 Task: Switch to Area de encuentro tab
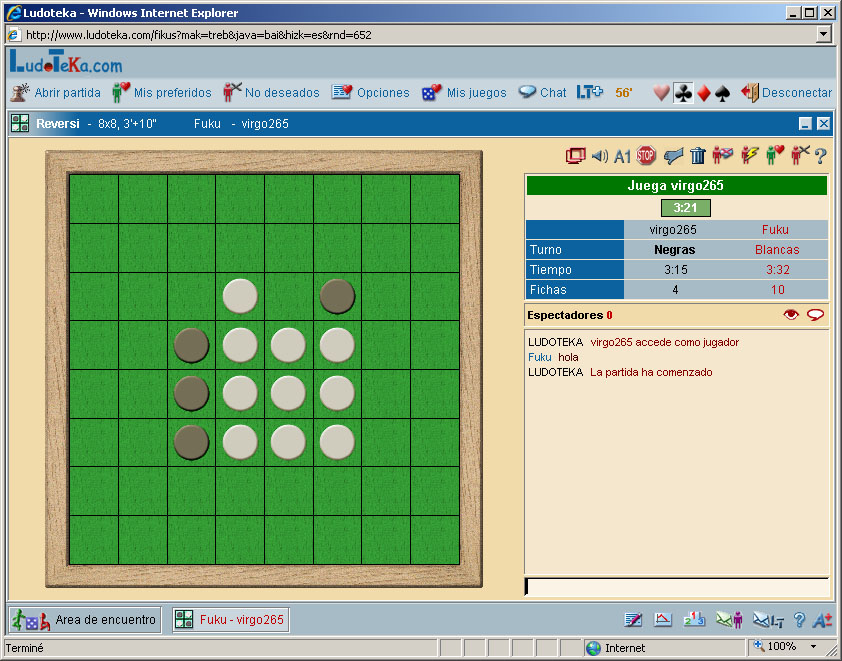(x=86, y=620)
